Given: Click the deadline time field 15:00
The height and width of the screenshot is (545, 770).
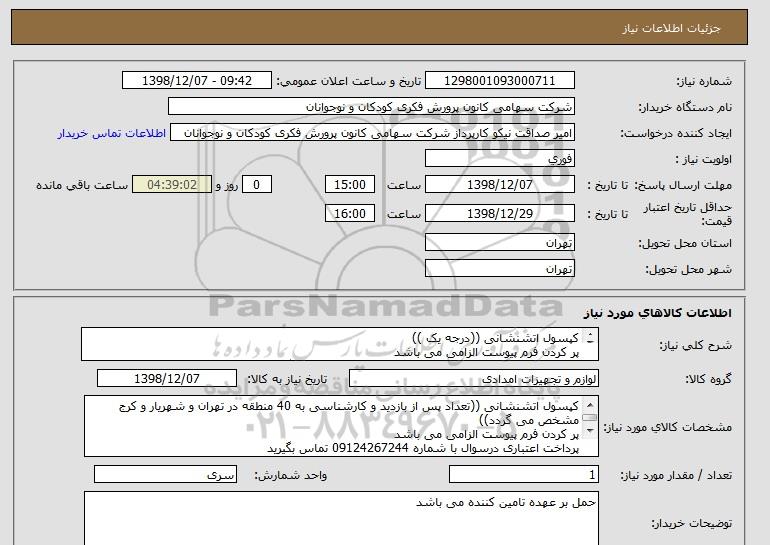Looking at the screenshot, I should [x=350, y=185].
